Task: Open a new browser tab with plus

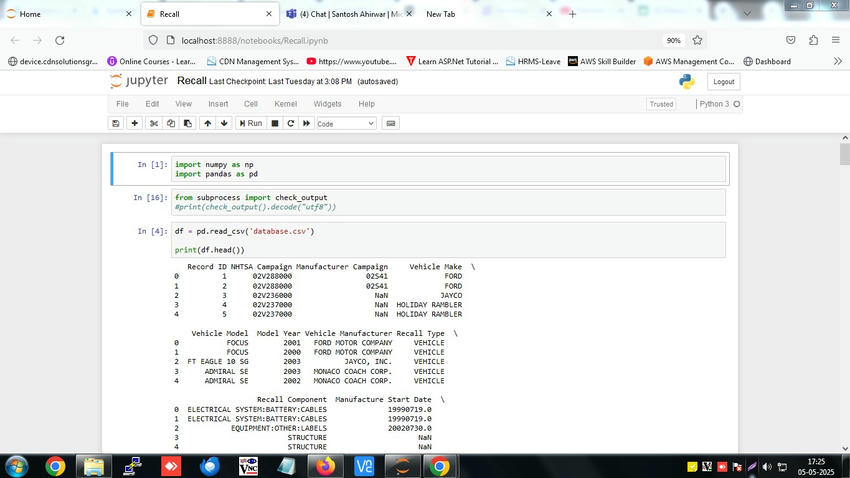Action: 572,14
